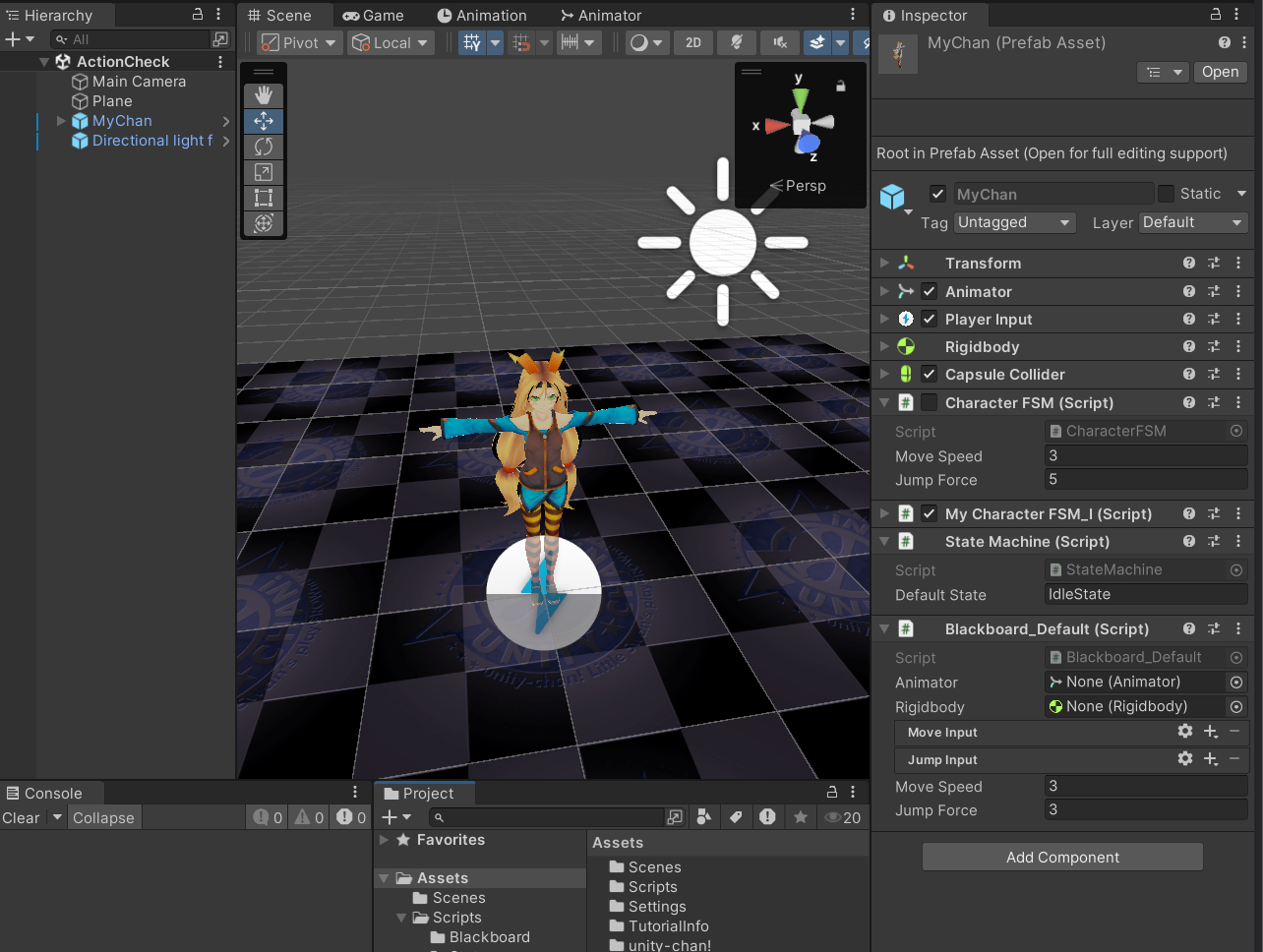Viewport: 1263px width, 952px height.
Task: Toggle grid snapping magnet icon
Action: tap(521, 42)
